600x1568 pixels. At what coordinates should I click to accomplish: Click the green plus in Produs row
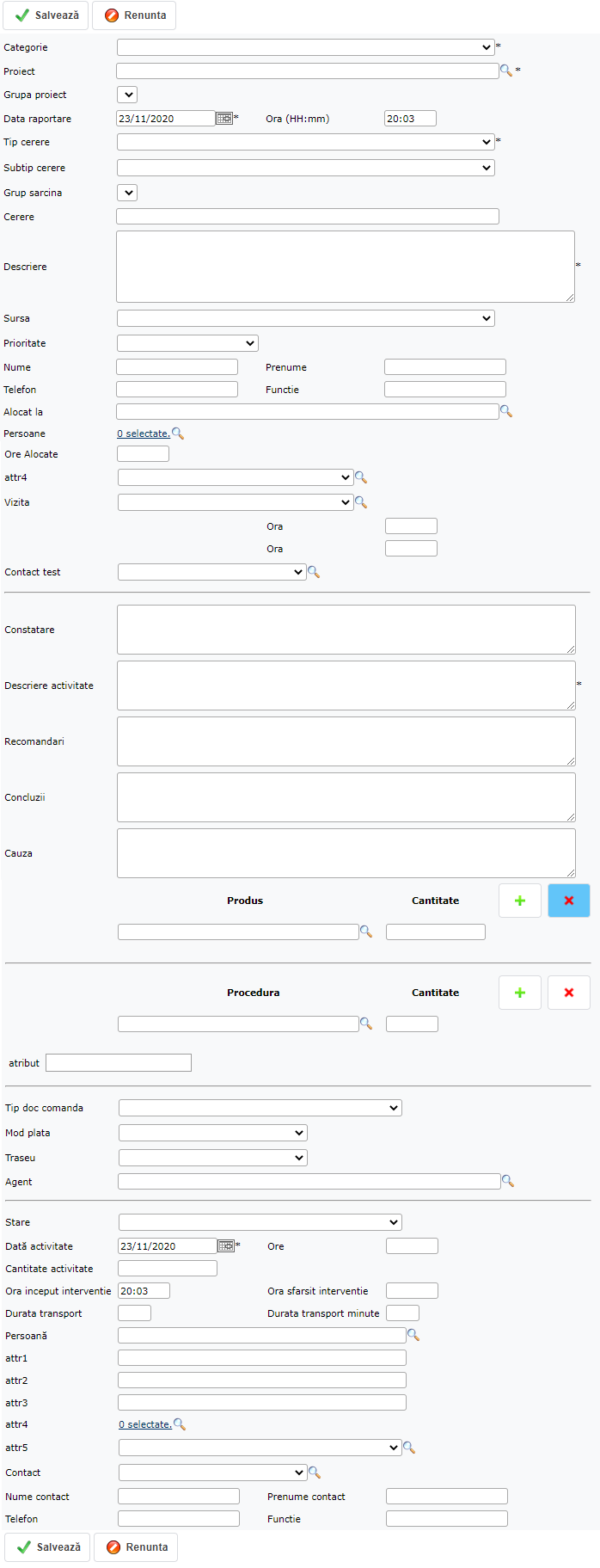click(x=520, y=901)
